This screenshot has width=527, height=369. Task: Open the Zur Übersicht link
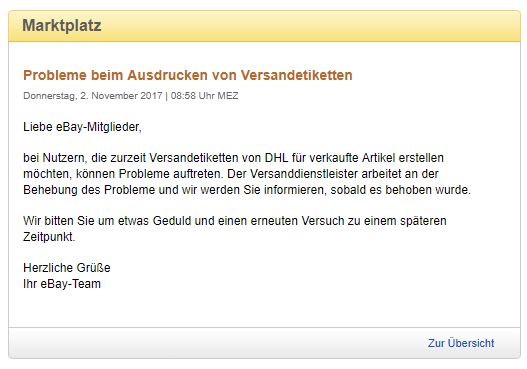[x=461, y=343]
